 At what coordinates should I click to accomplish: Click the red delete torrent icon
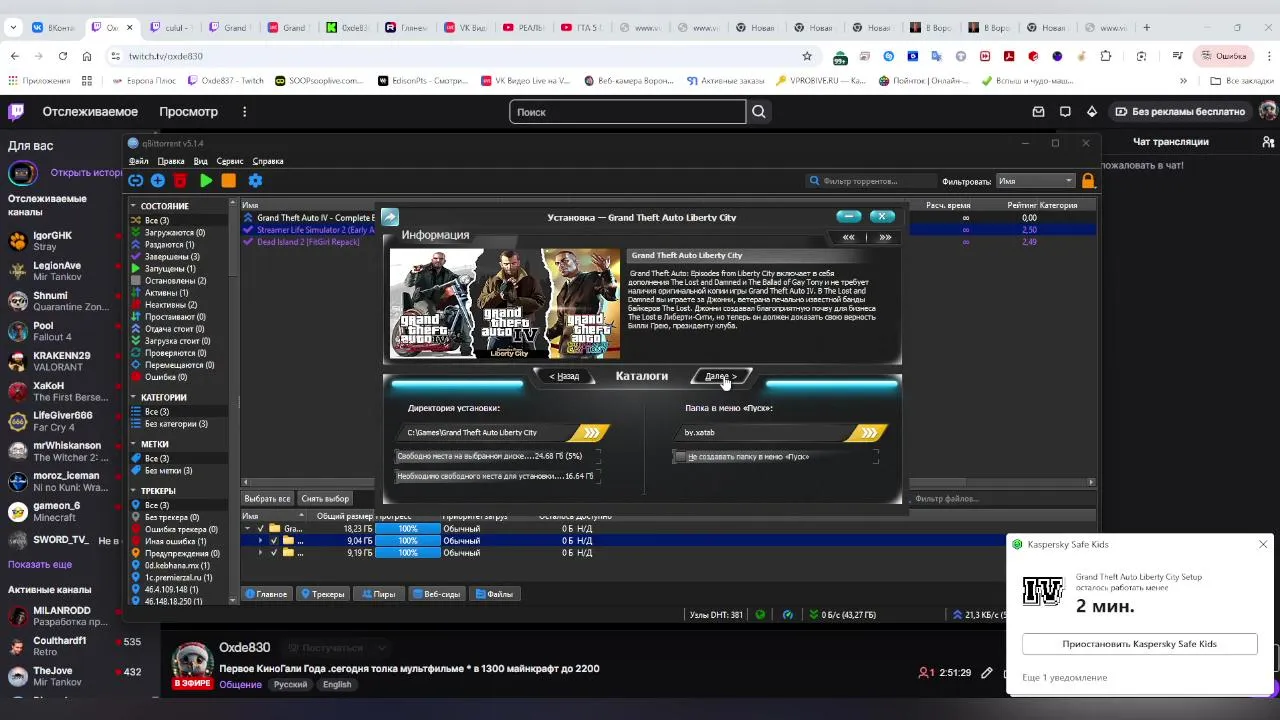point(180,181)
